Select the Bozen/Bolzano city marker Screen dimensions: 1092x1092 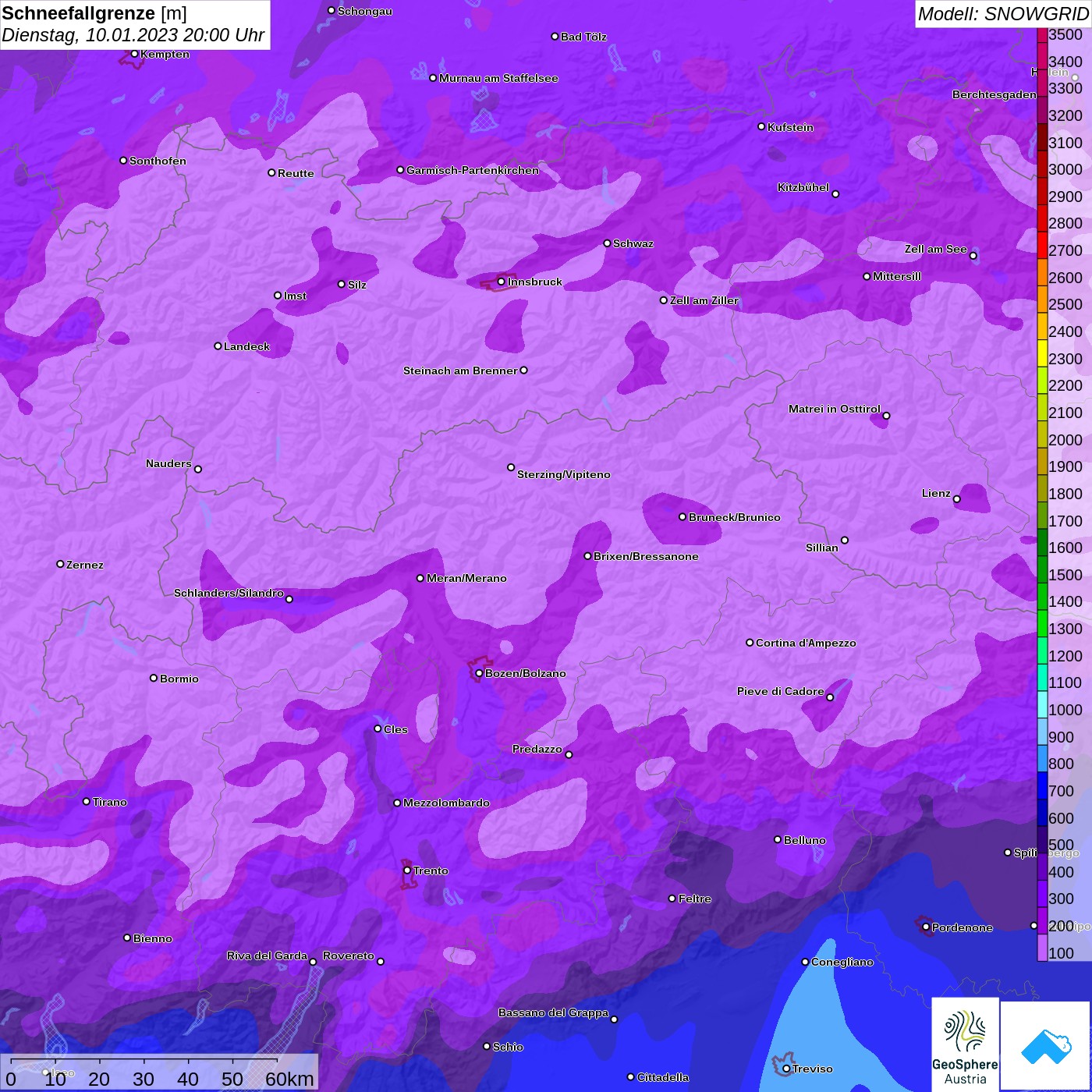[x=479, y=673]
